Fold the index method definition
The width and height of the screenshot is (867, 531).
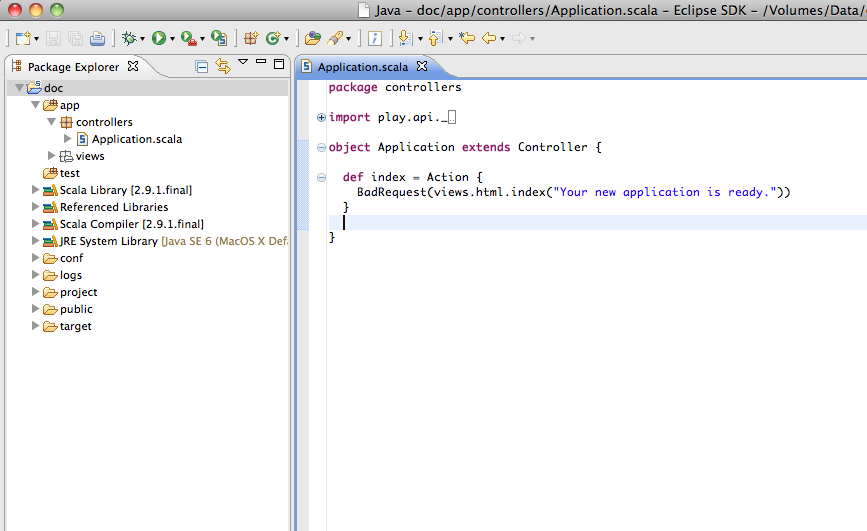[321, 177]
